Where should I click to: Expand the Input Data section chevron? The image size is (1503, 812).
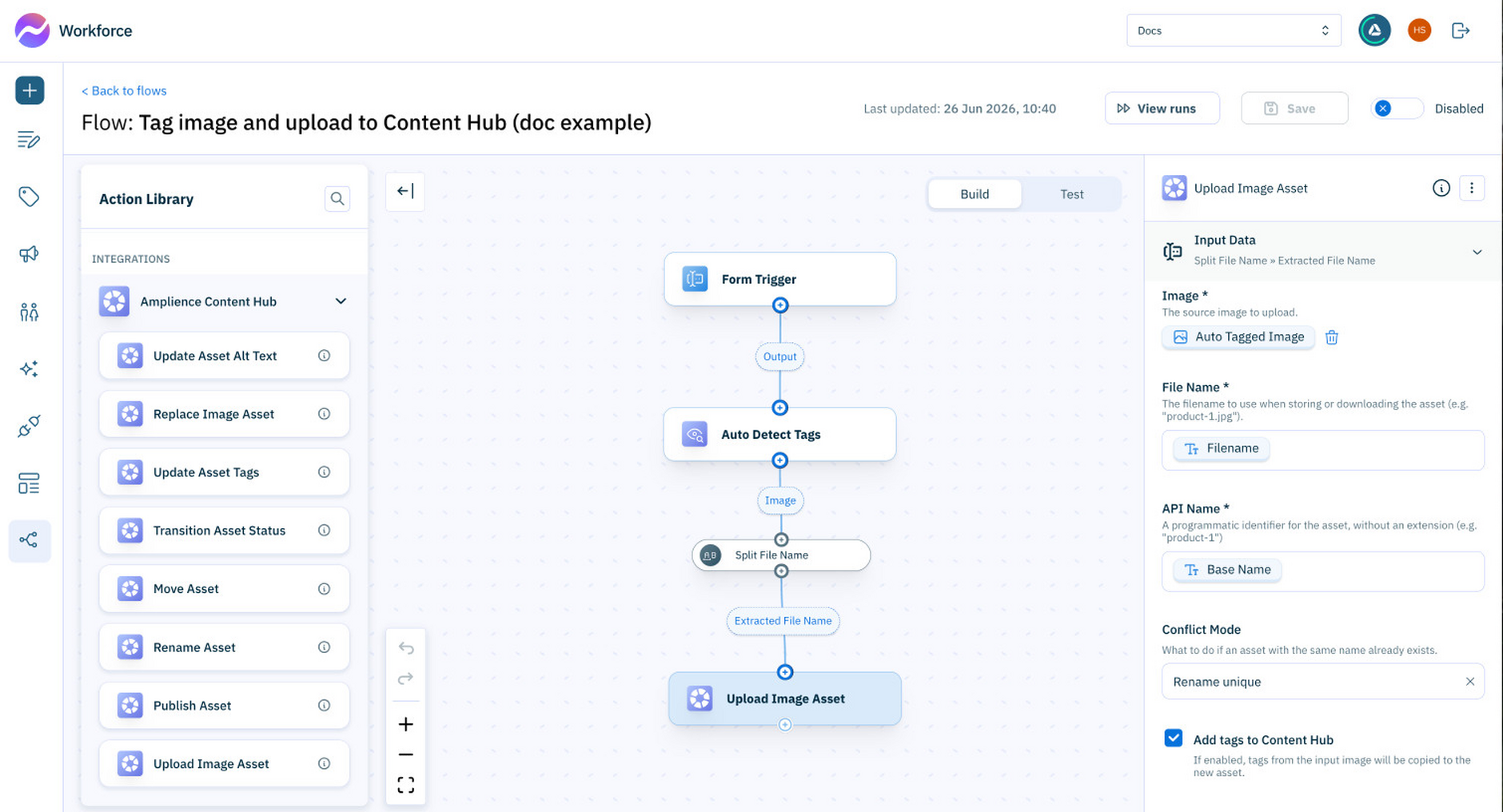(x=1477, y=252)
